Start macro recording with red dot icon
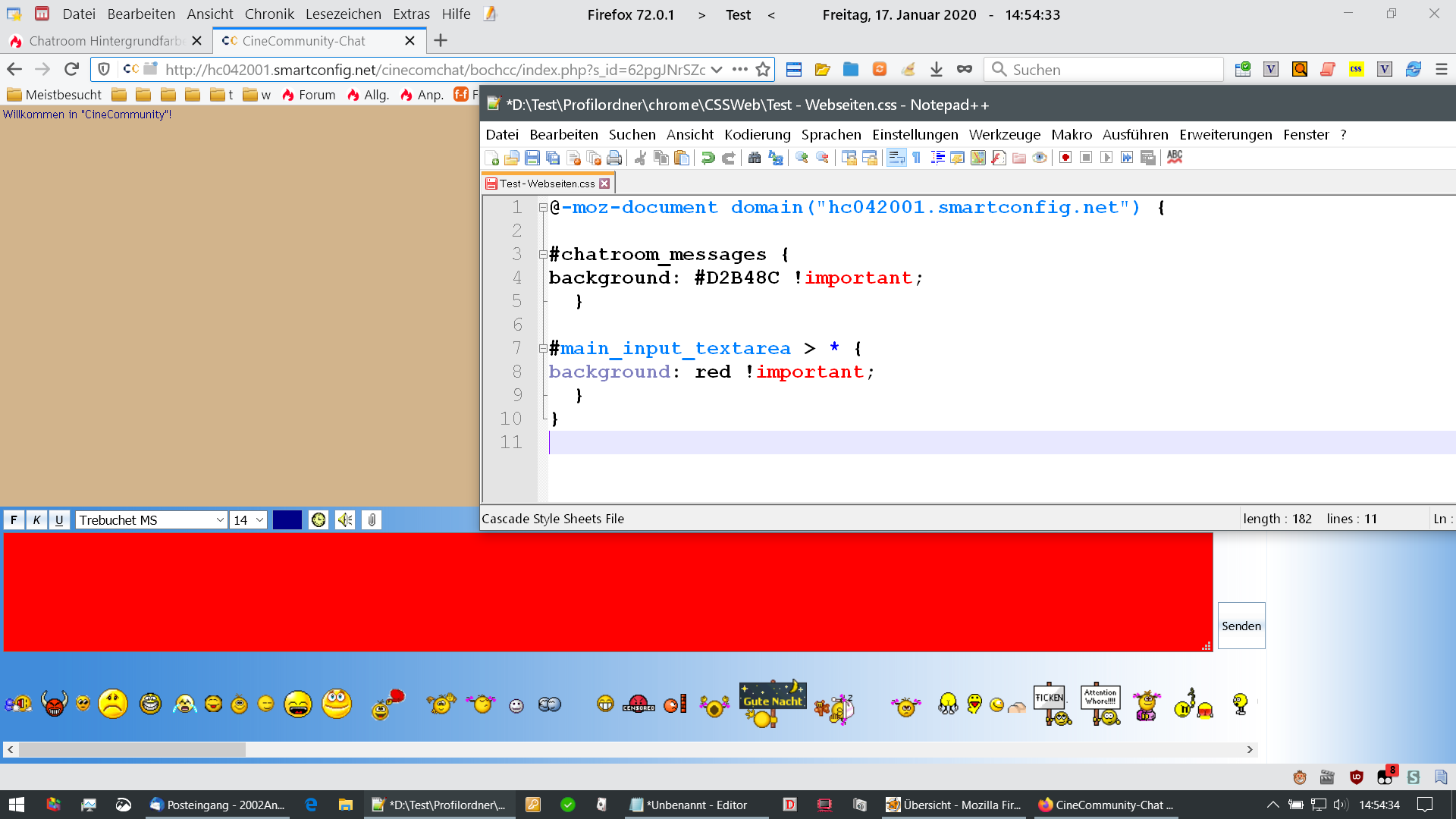 pos(1065,158)
